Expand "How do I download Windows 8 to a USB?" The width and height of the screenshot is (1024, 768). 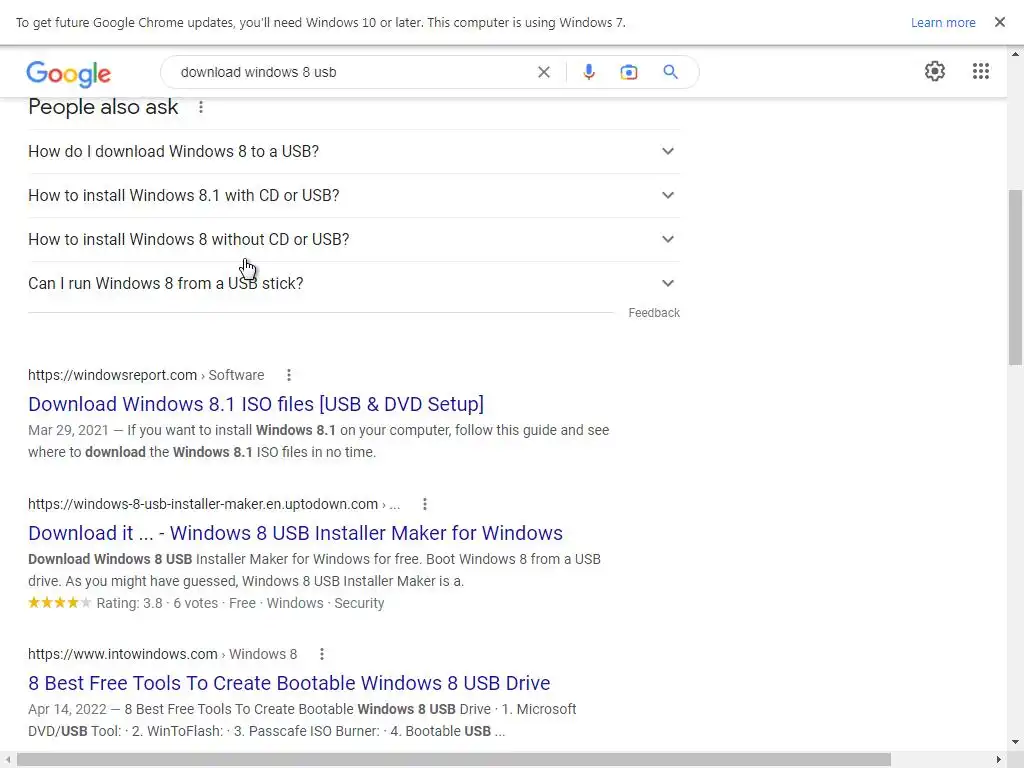click(x=354, y=152)
